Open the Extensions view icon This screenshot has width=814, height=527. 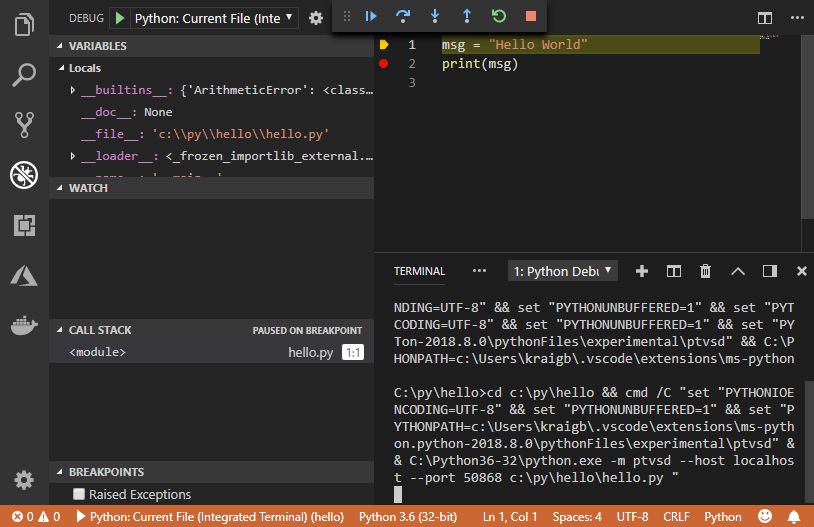(x=24, y=225)
